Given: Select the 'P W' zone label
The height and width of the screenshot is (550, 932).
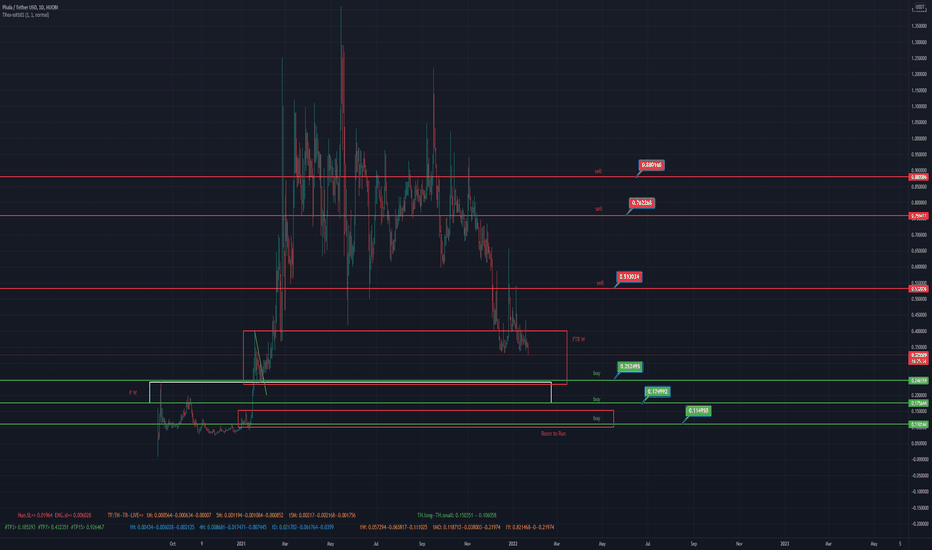Looking at the screenshot, I should point(133,393).
